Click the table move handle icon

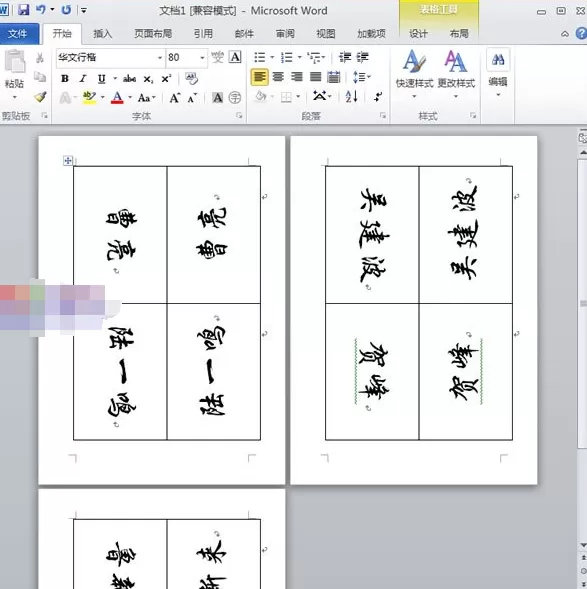tap(68, 161)
